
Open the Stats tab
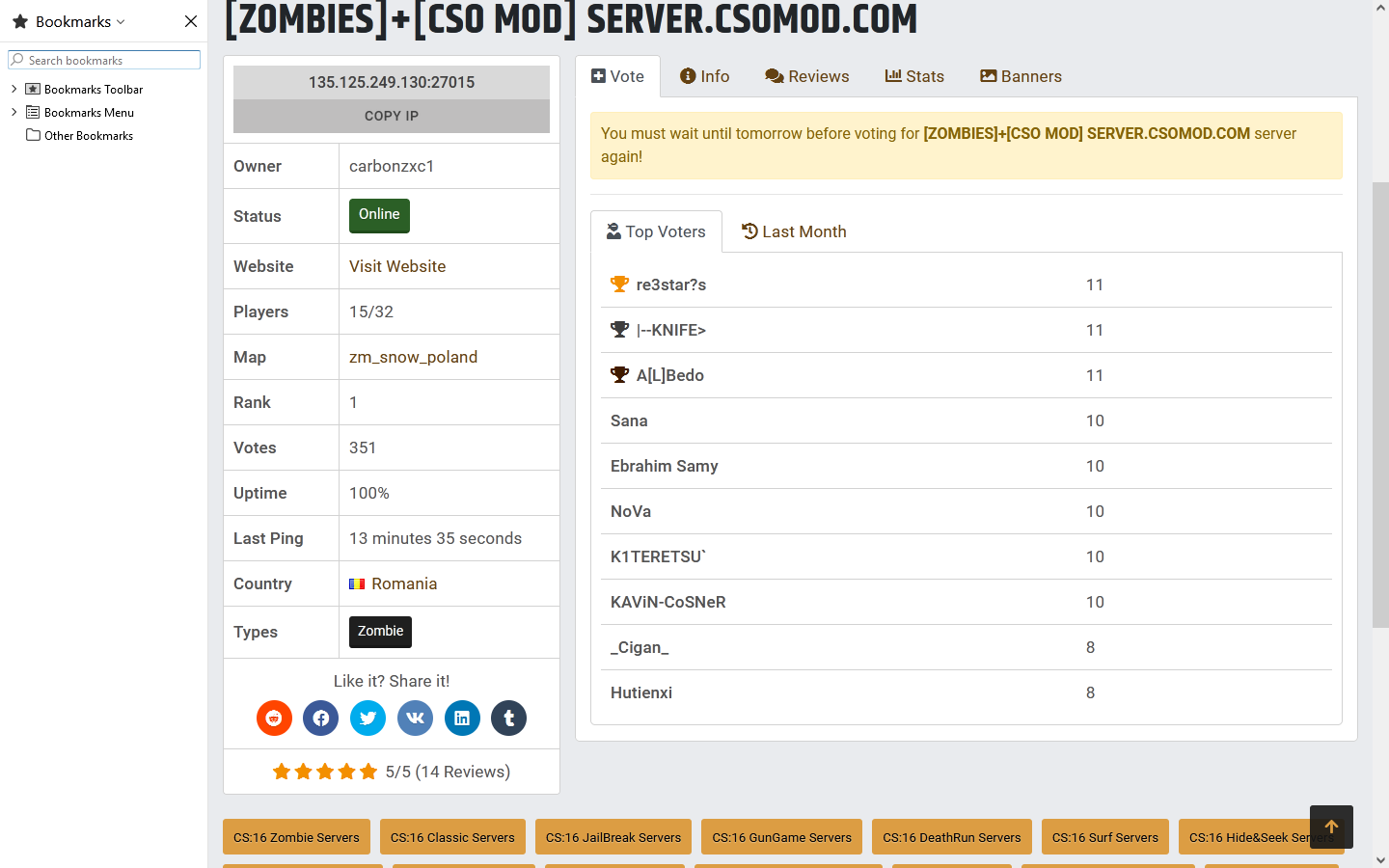click(x=914, y=76)
